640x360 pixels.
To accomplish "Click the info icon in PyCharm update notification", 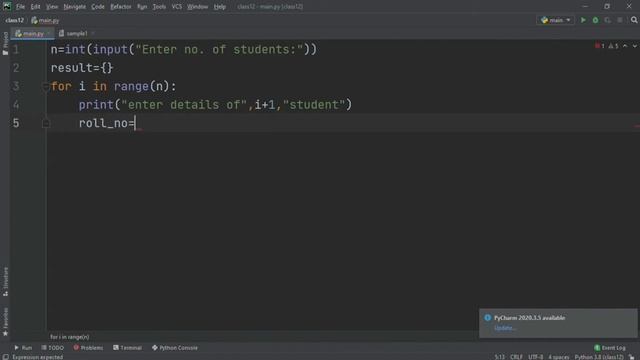I will [487, 318].
